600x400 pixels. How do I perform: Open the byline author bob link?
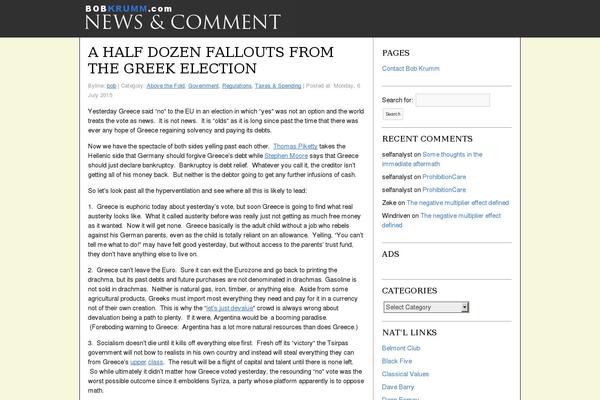pyautogui.click(x=112, y=86)
